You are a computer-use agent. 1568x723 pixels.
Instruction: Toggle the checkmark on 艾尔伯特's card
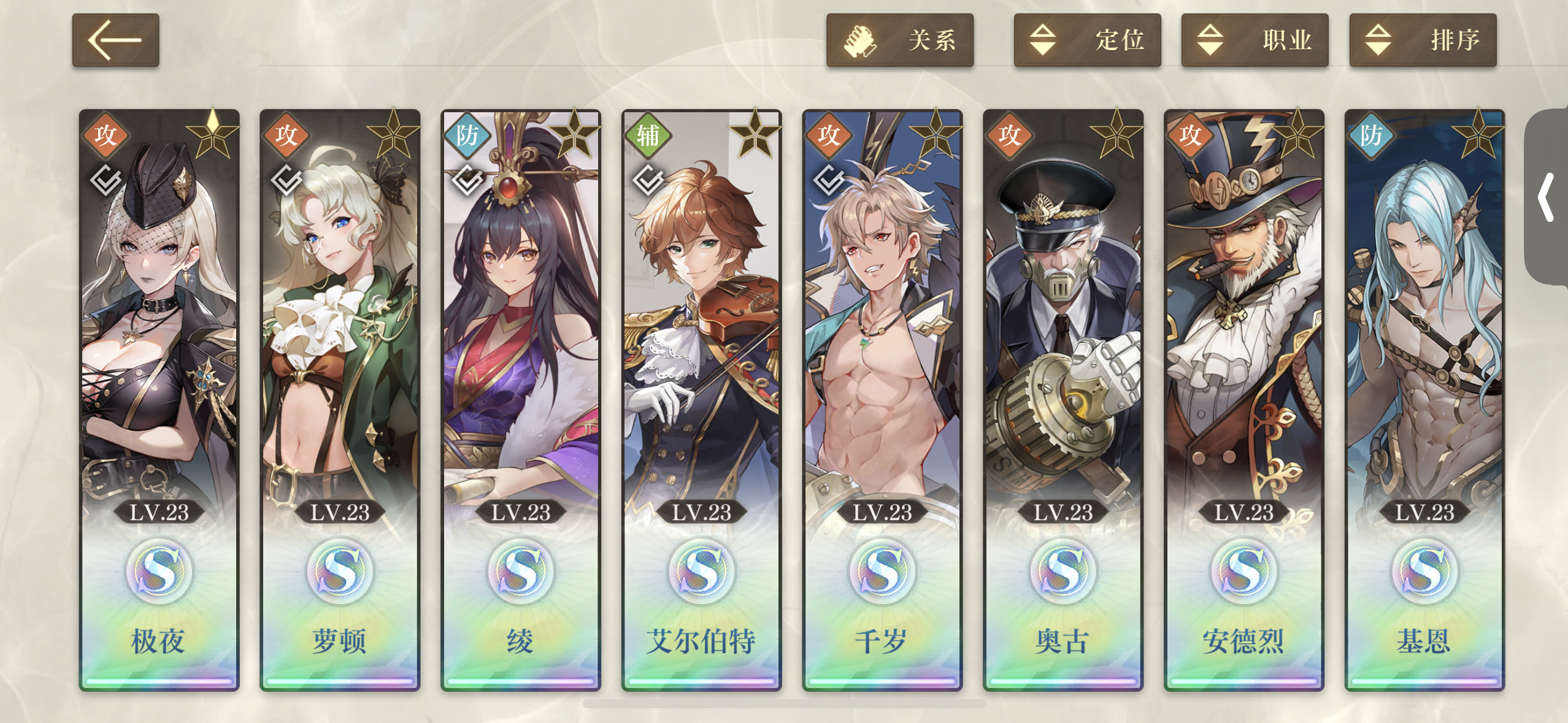point(648,180)
